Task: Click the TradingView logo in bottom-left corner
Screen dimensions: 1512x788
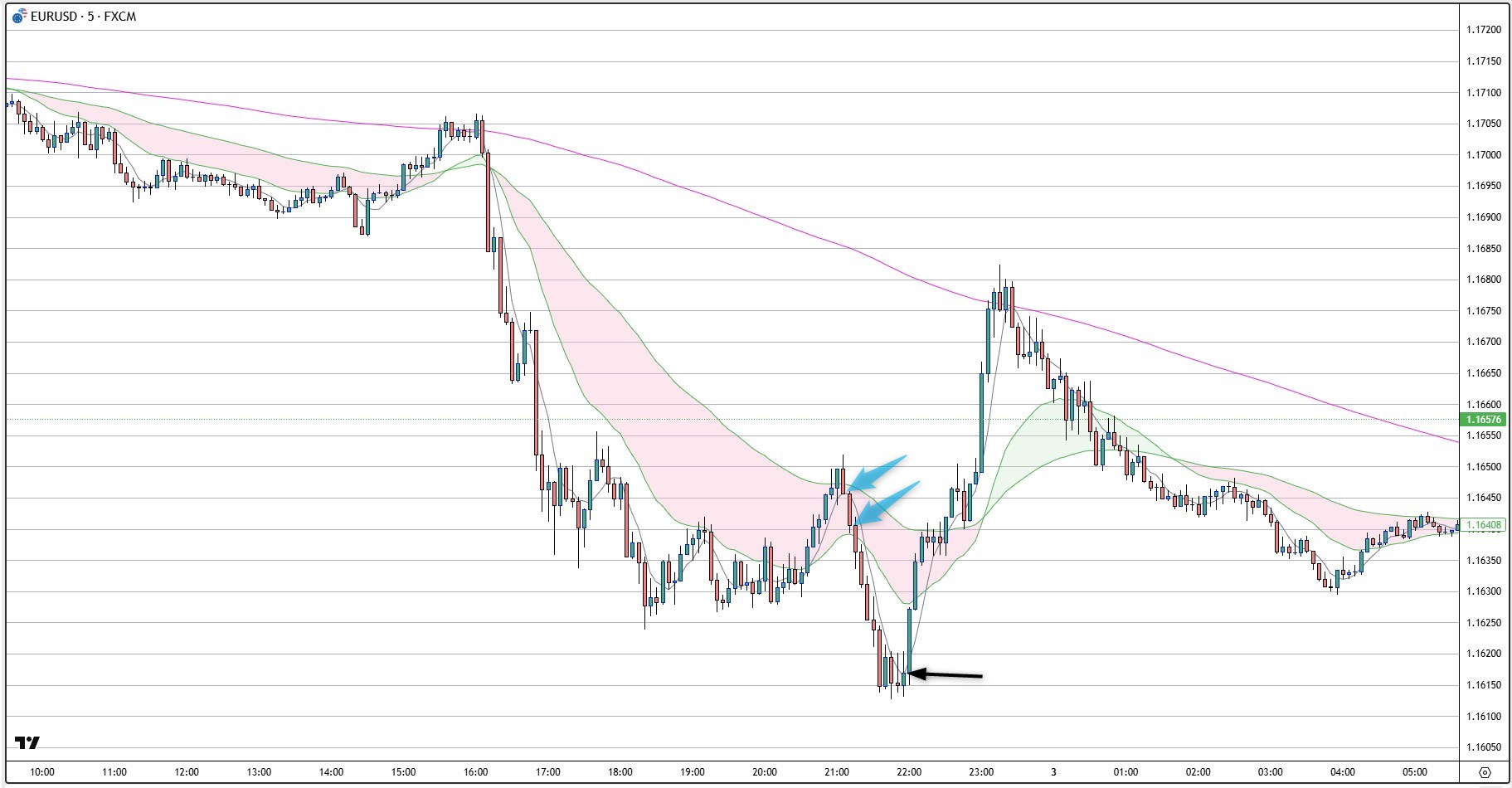Action: coord(27,742)
